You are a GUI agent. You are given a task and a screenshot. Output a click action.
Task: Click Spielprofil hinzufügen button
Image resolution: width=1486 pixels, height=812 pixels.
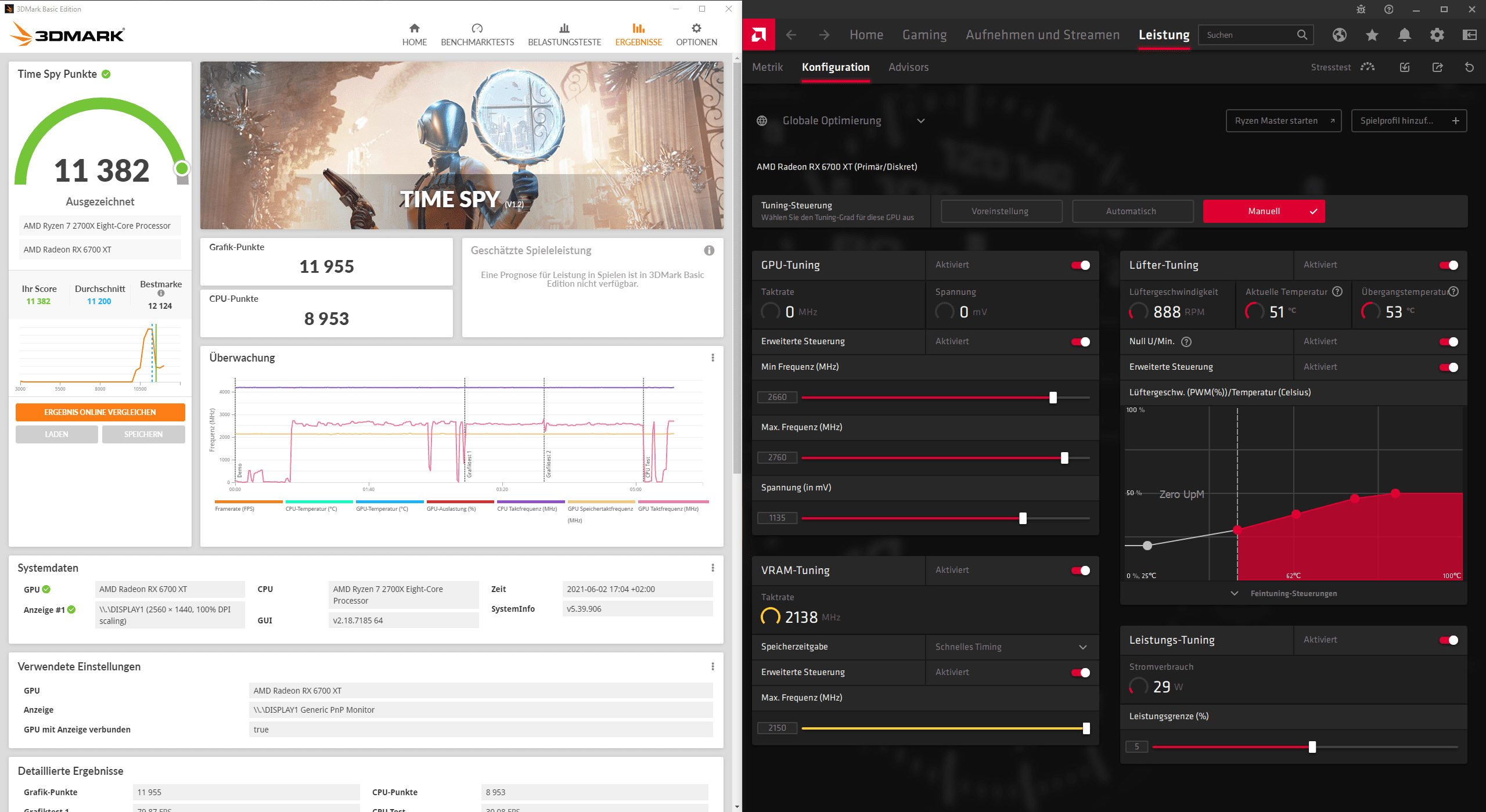pos(1409,121)
